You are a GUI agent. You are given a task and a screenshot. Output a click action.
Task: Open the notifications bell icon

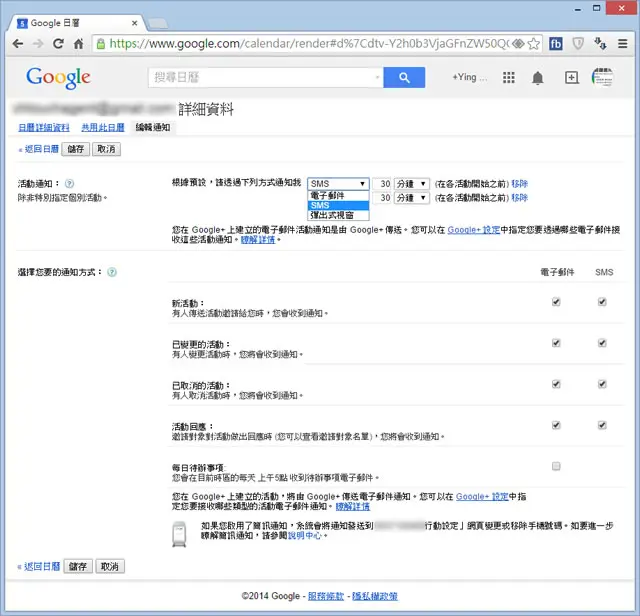(538, 77)
